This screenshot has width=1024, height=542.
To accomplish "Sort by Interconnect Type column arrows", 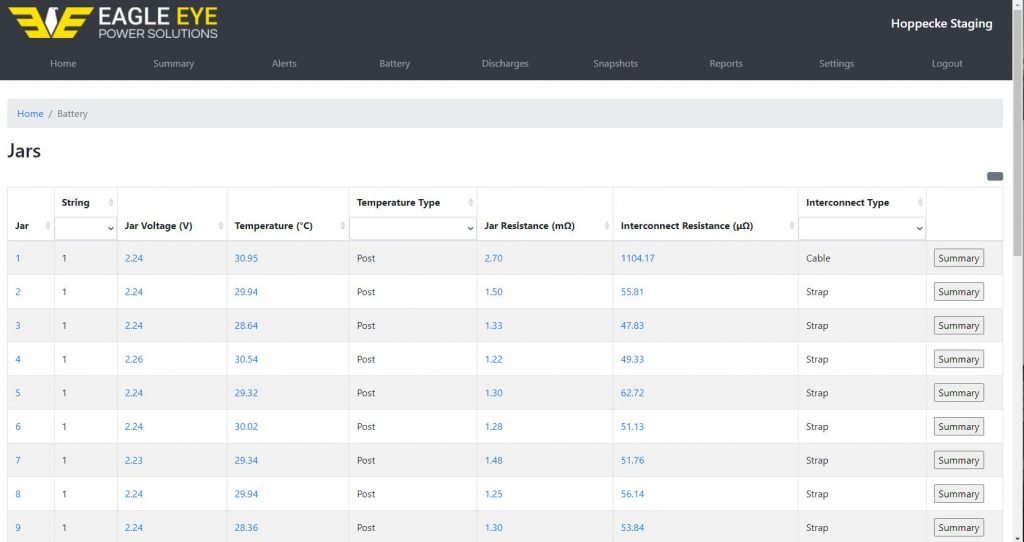I will coord(920,202).
